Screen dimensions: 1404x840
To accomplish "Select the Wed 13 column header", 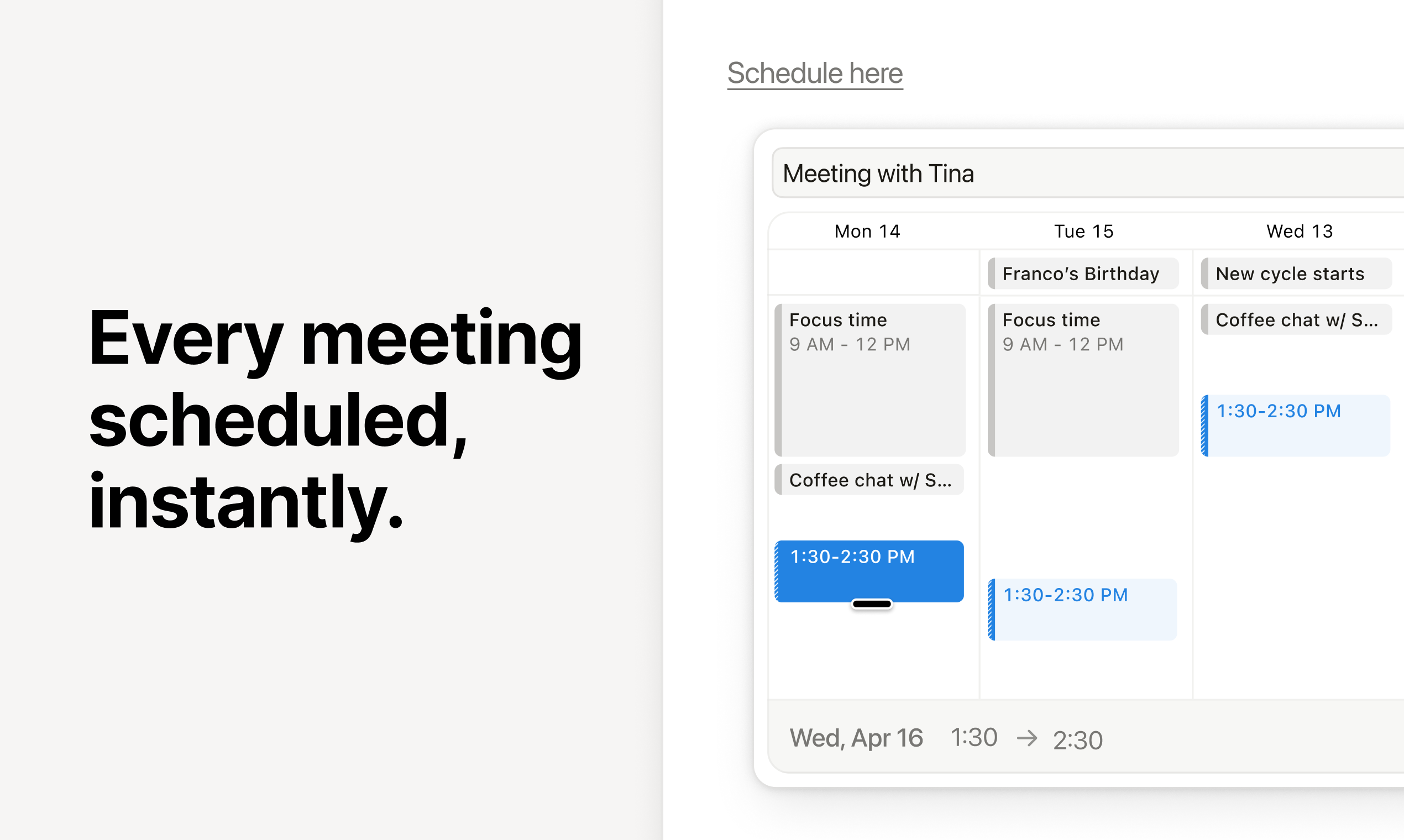I will pos(1300,231).
